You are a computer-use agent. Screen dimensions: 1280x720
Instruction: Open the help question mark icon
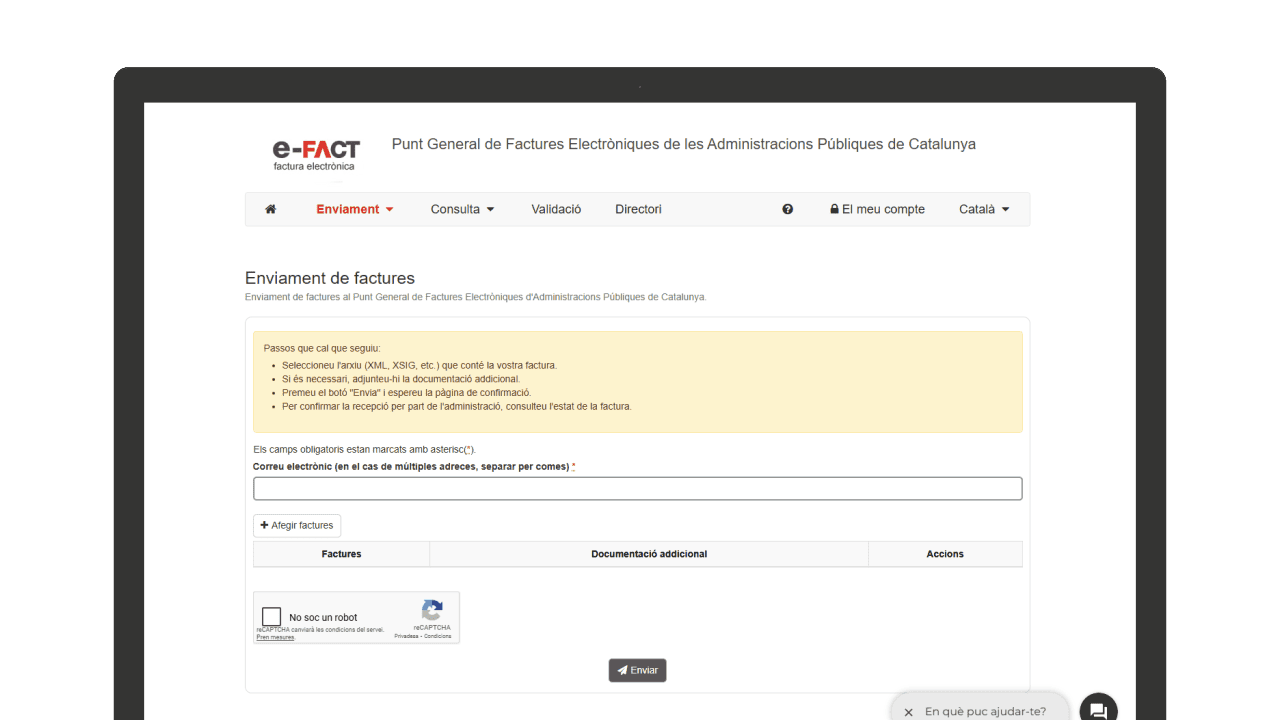pos(787,209)
